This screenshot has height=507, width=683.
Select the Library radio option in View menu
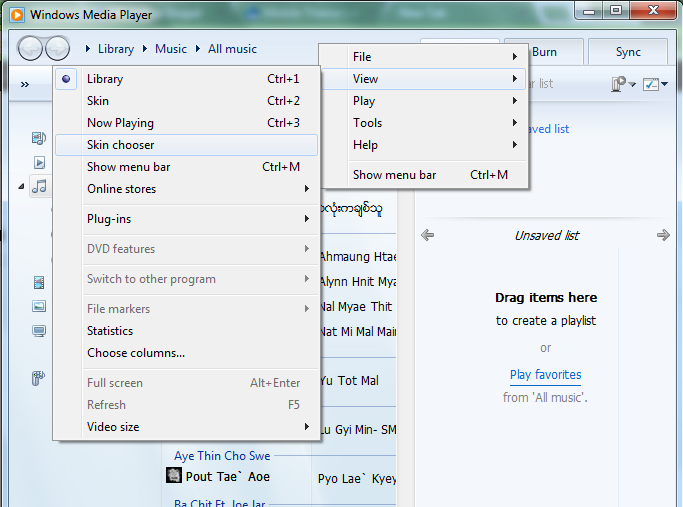pyautogui.click(x=186, y=79)
